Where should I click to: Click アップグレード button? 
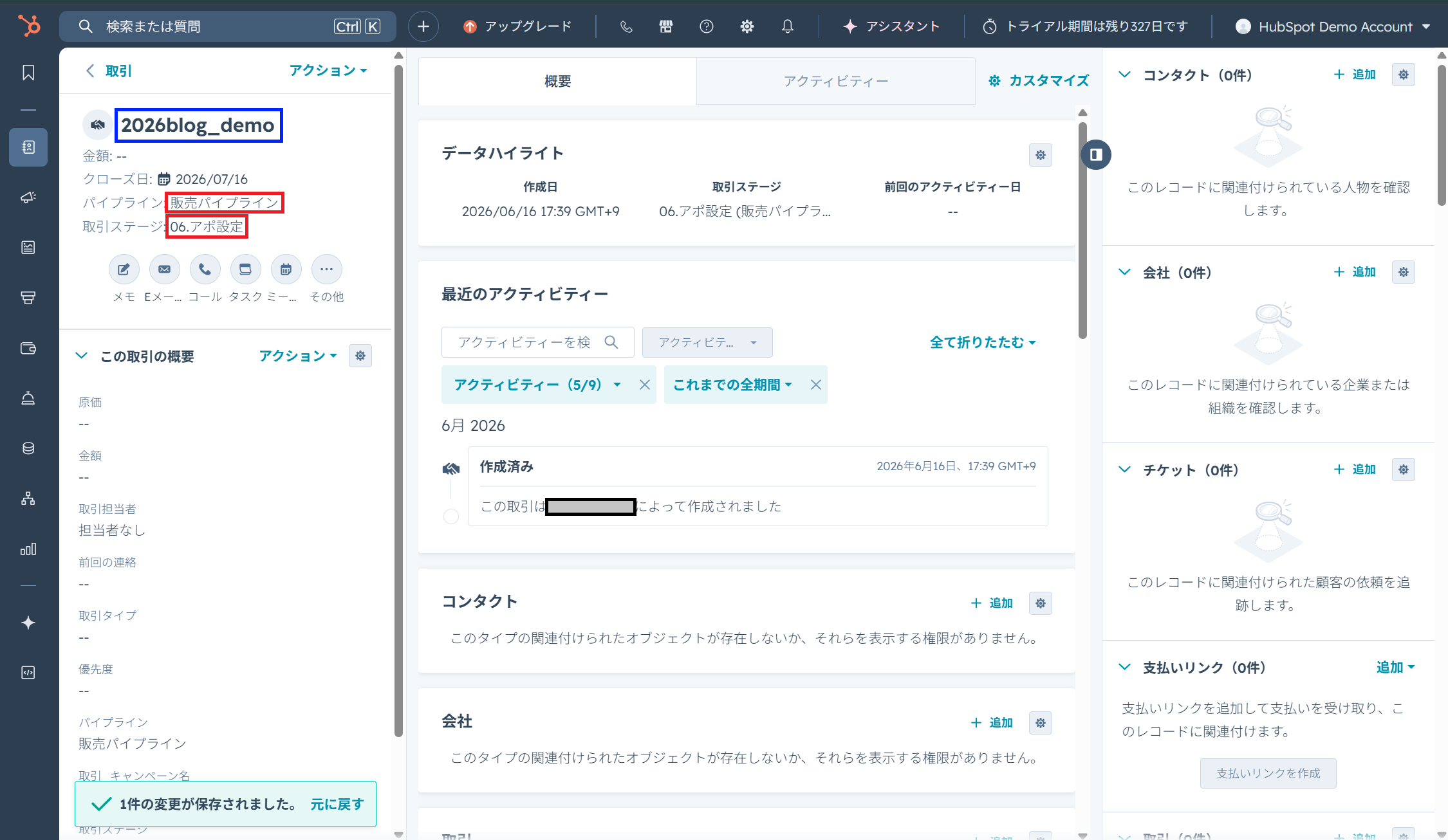[x=518, y=26]
